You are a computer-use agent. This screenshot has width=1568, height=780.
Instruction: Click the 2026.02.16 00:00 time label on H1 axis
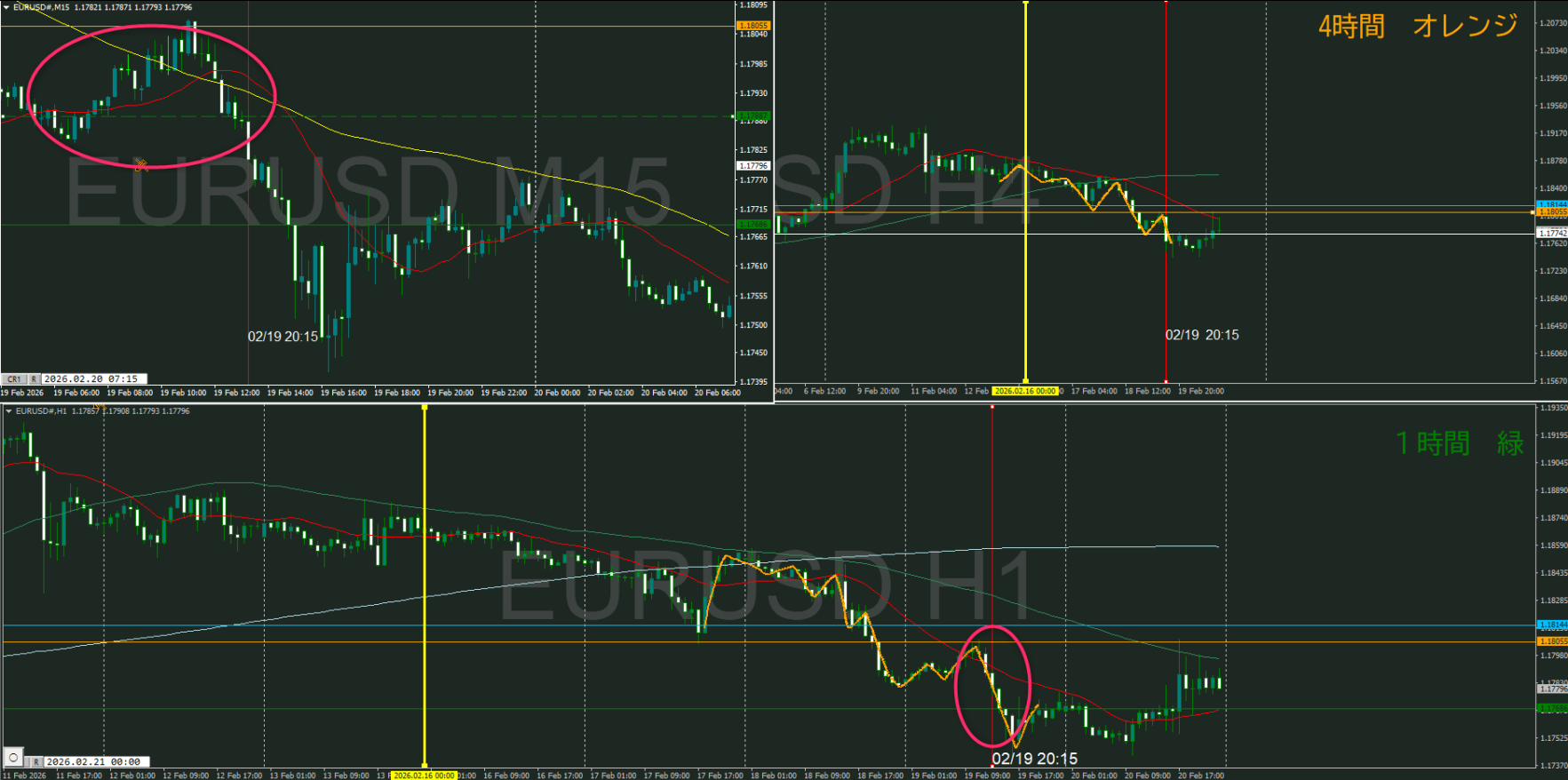[x=425, y=776]
